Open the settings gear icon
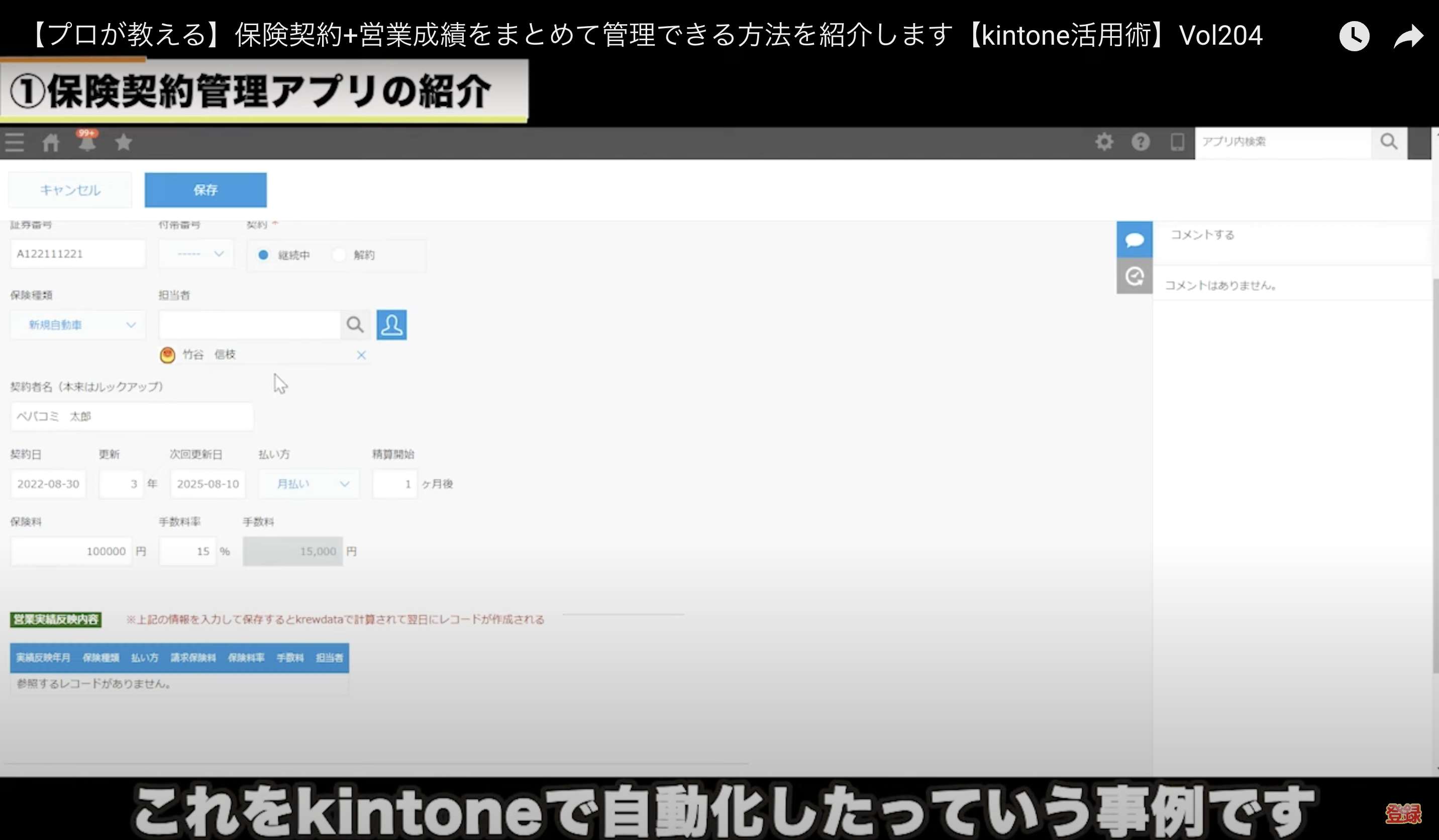1439x840 pixels. click(x=1104, y=142)
